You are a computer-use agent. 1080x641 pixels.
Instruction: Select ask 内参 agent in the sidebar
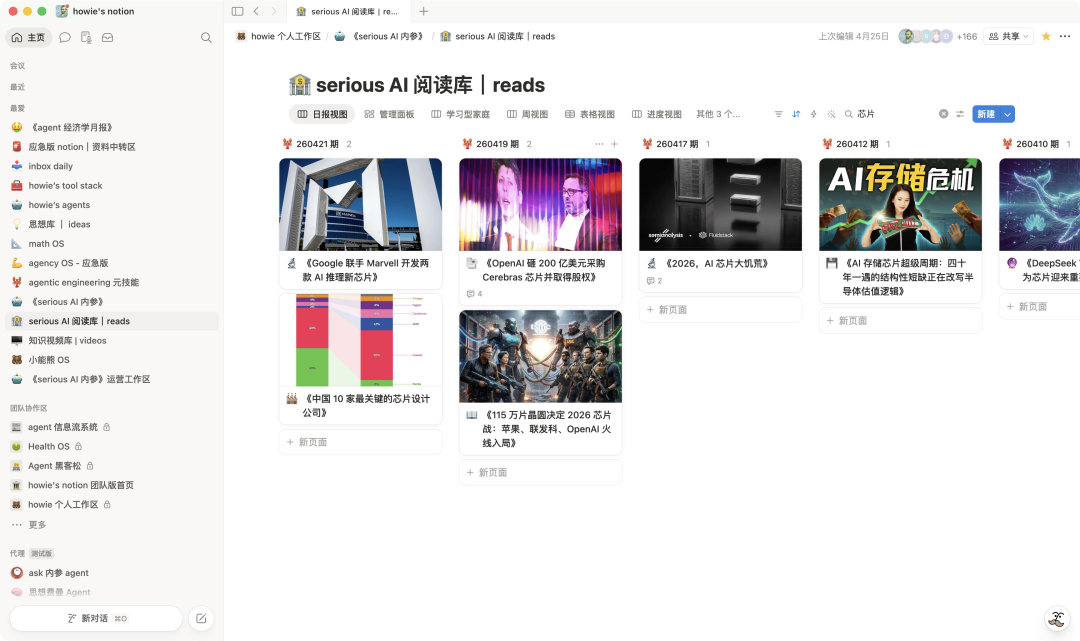point(112,573)
